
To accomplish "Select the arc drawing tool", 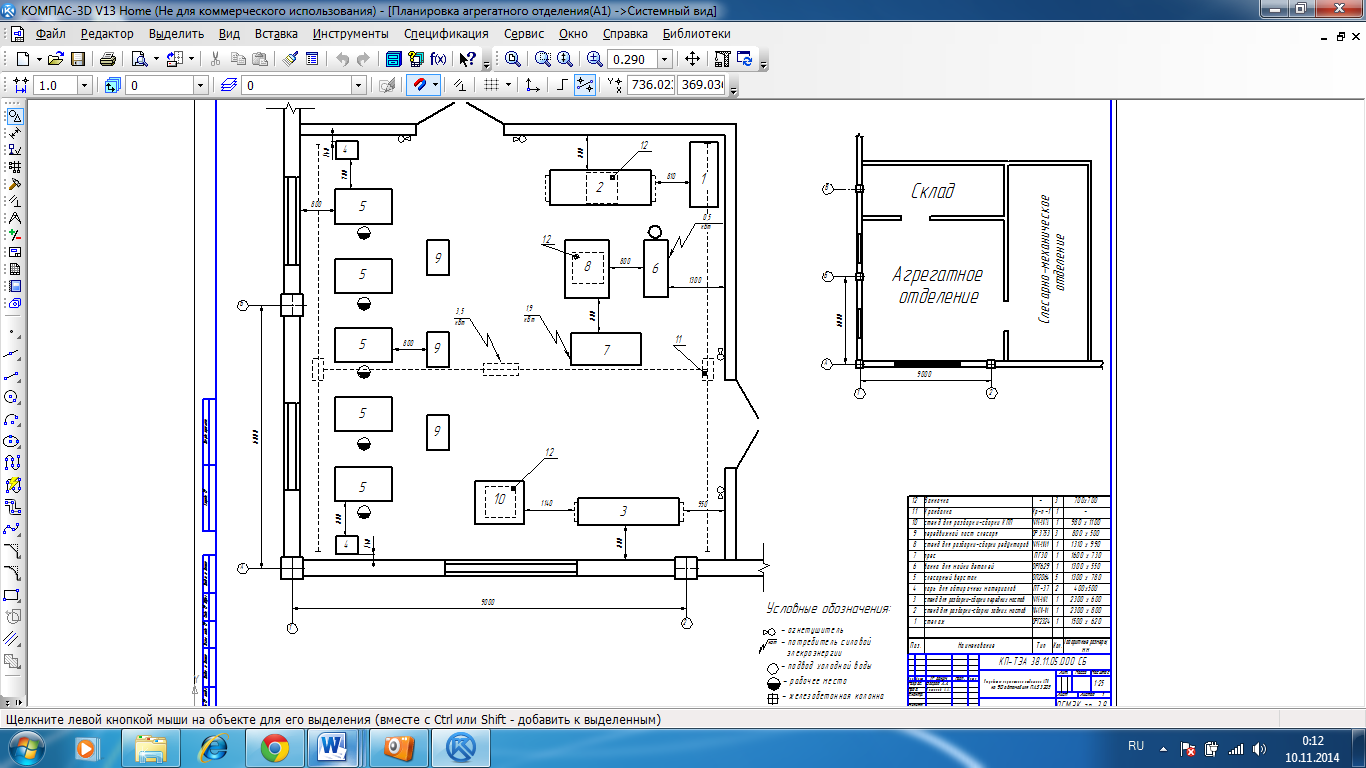I will (x=13, y=419).
